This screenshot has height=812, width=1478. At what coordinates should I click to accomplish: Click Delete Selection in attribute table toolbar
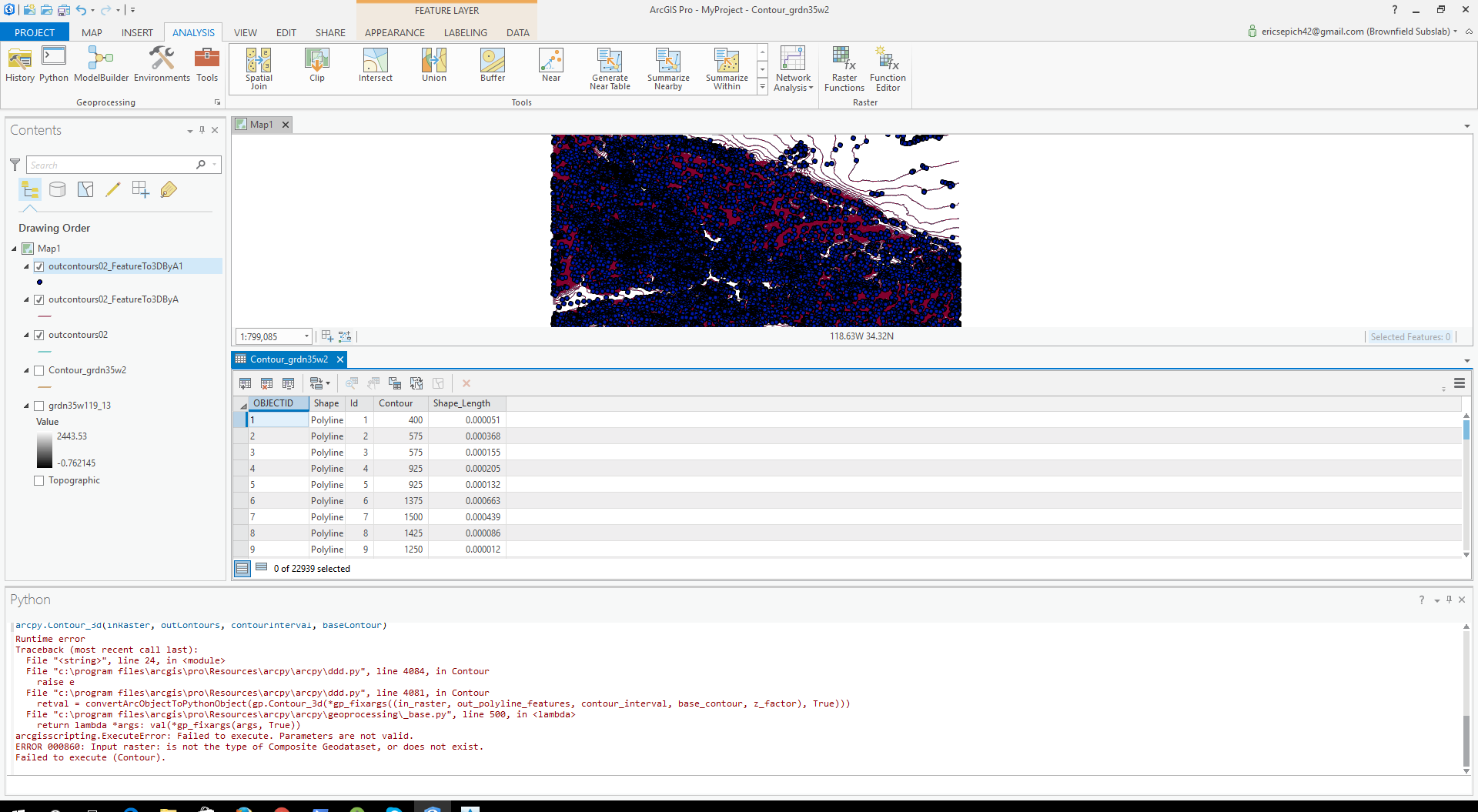click(x=466, y=383)
